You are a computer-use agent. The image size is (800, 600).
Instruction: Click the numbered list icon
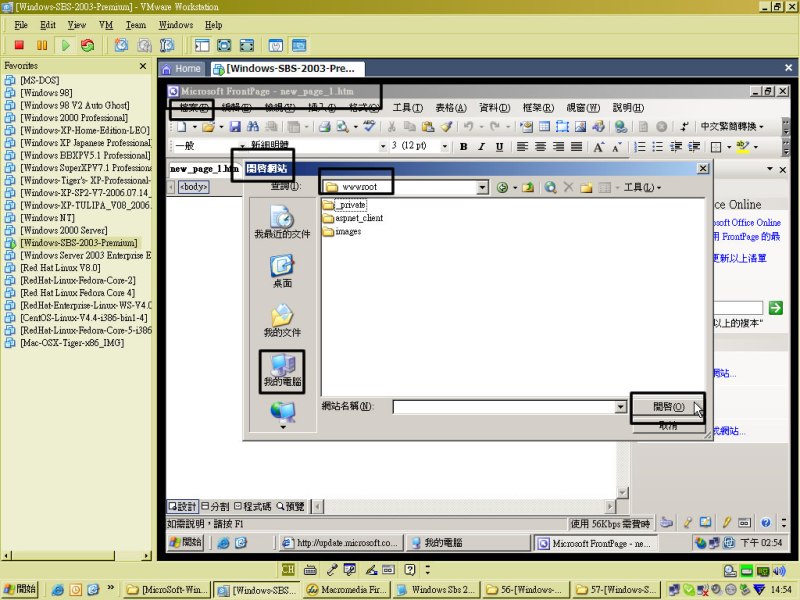[x=639, y=147]
